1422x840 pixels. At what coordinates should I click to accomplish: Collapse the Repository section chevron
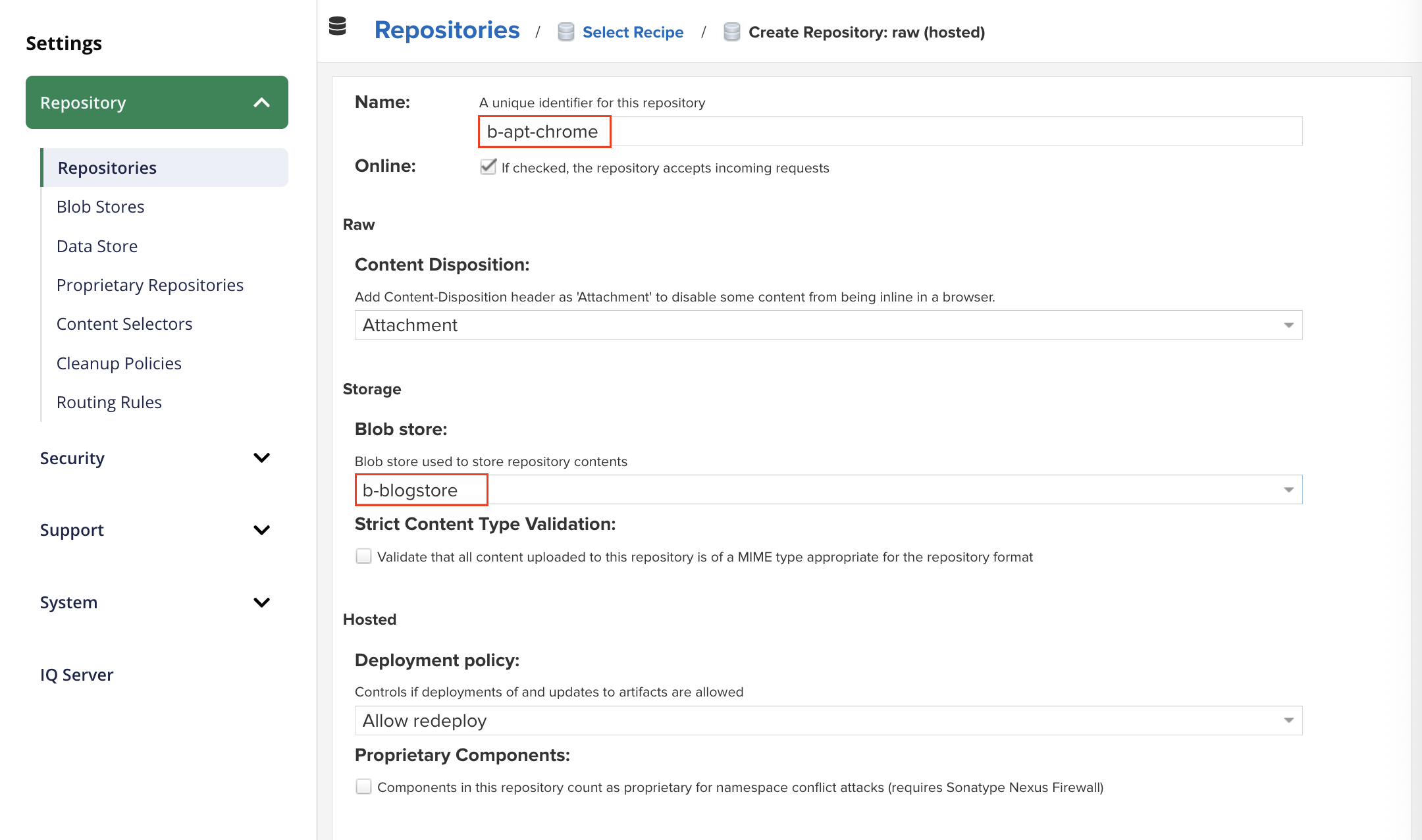[x=261, y=103]
